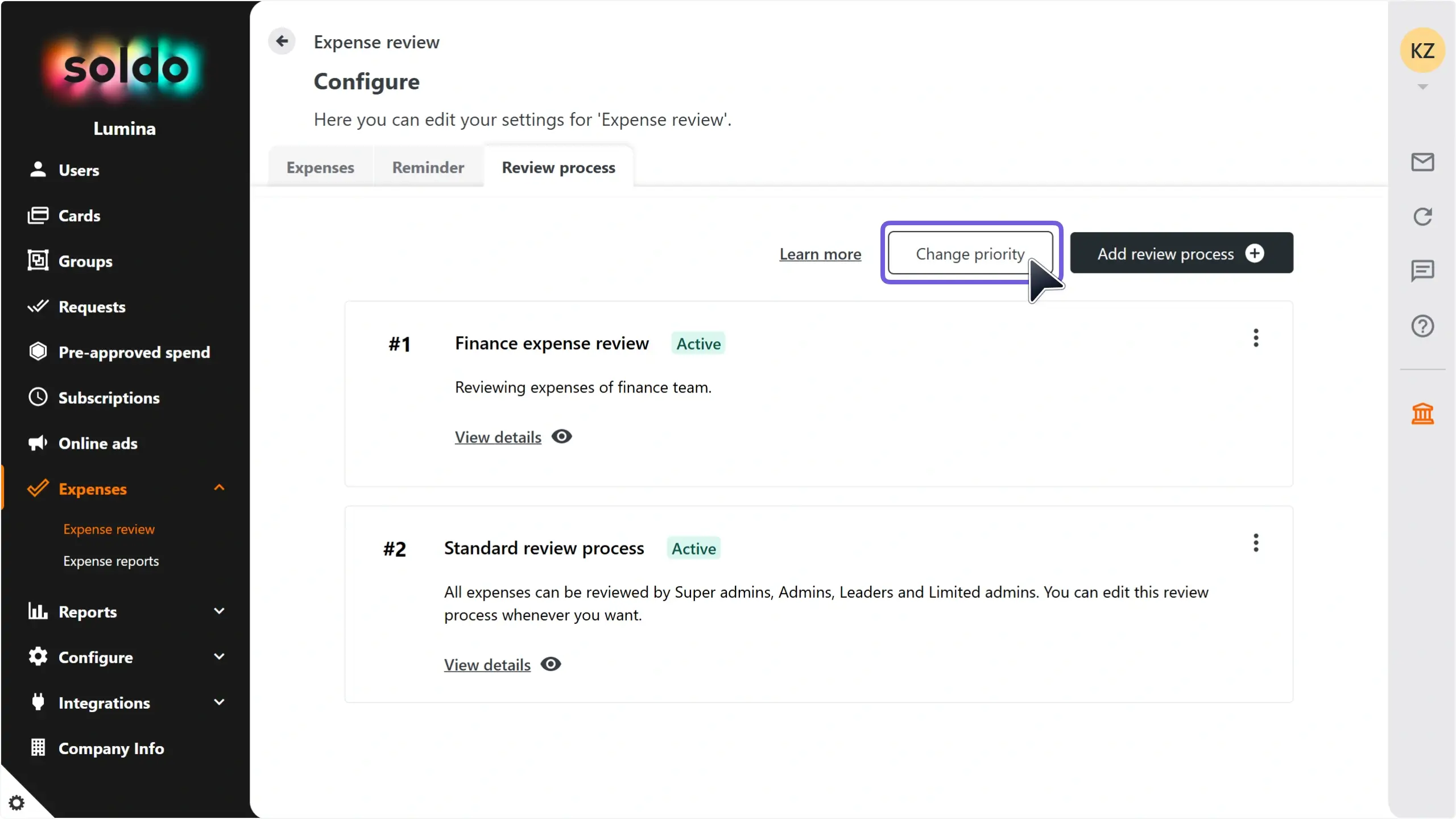Click the orange bank building icon
Screen dimensions: 1456x819
point(1422,413)
